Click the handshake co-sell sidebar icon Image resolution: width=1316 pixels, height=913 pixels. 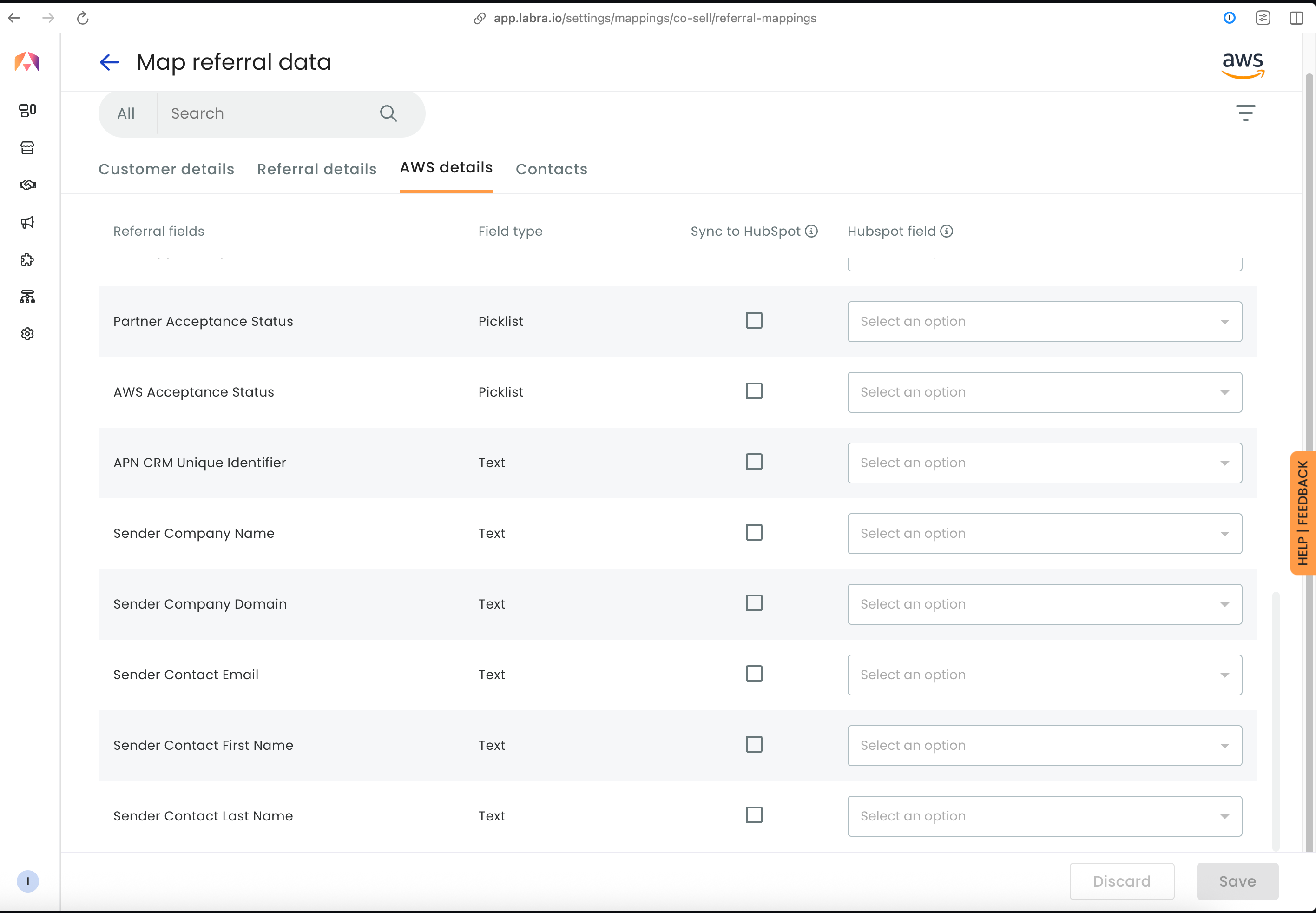27,185
